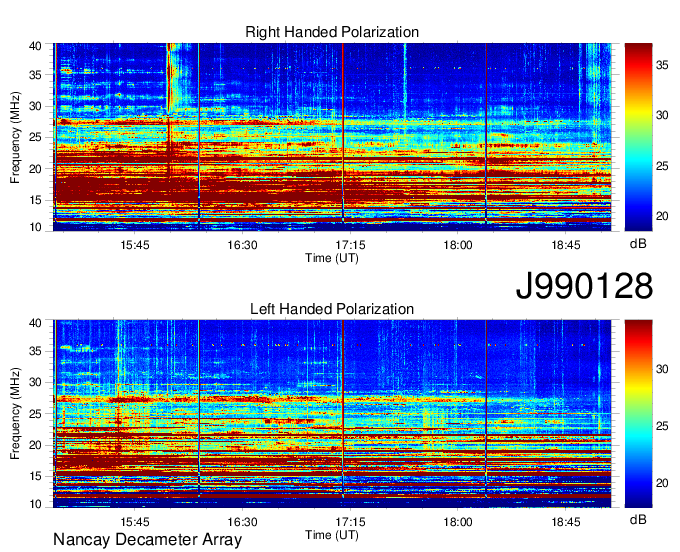The width and height of the screenshot is (680, 552).
Task: Click the 15 MHz tick of Right Handed plot
Action: click(35, 200)
